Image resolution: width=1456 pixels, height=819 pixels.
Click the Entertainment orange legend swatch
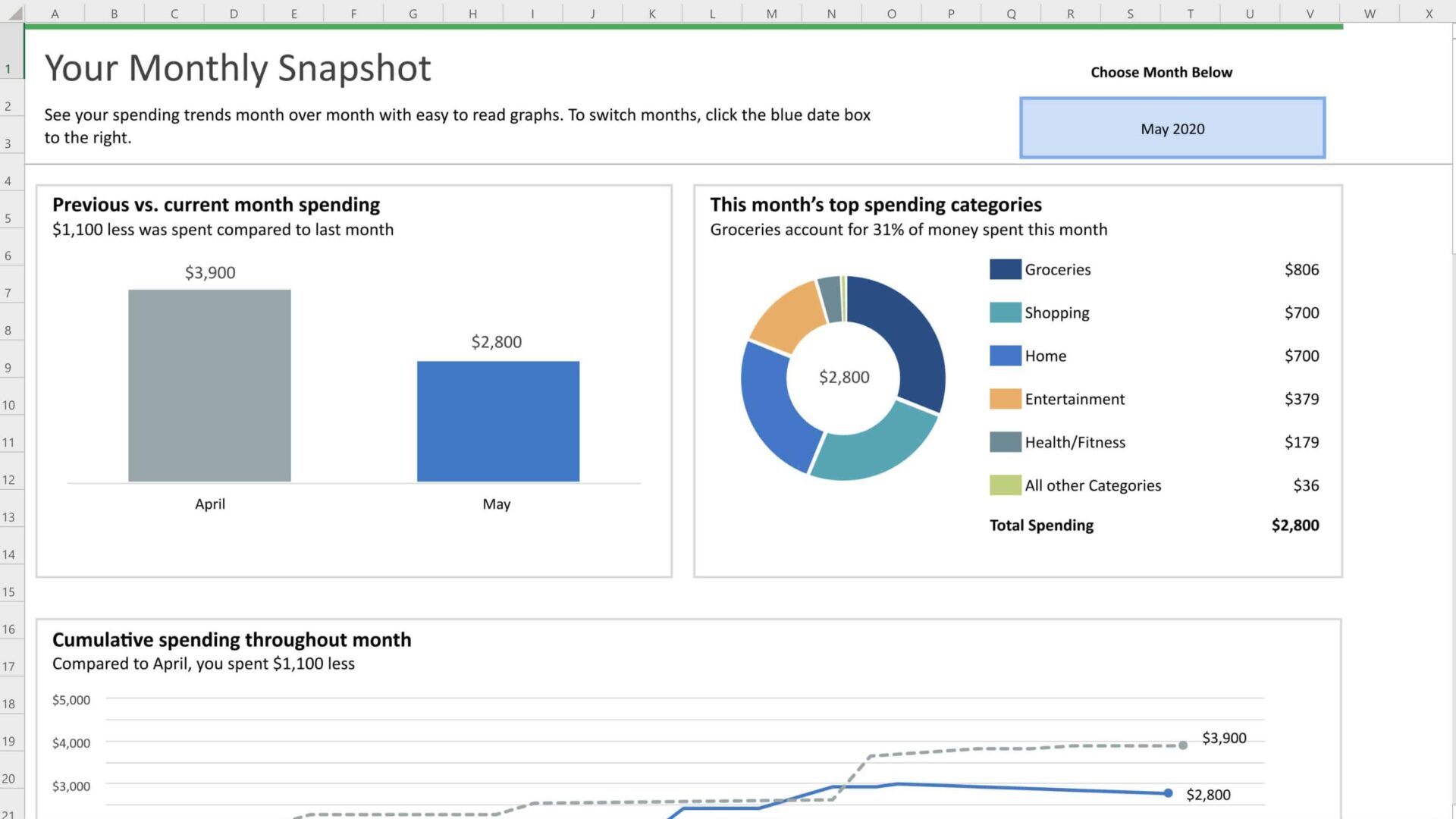1005,399
